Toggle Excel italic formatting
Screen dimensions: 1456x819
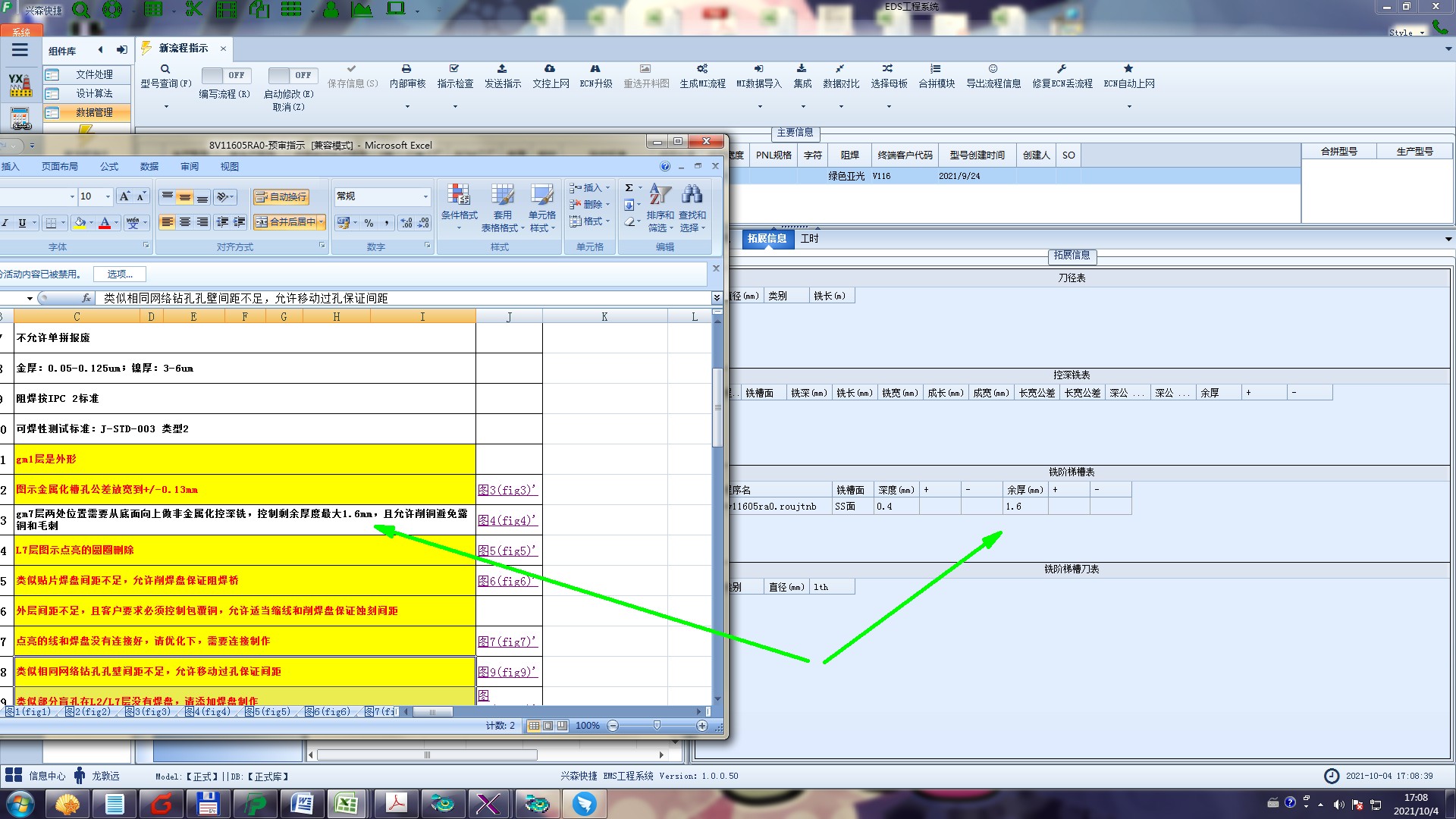tap(5, 223)
